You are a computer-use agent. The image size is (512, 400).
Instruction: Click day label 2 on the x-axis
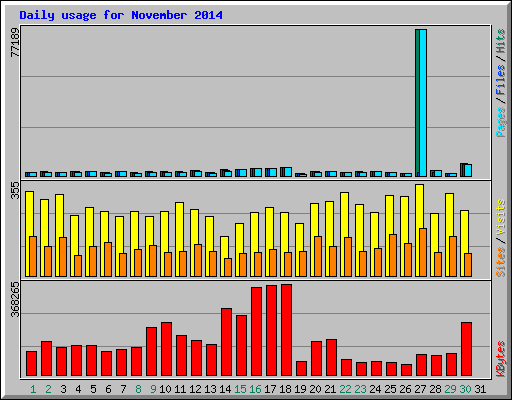click(48, 389)
